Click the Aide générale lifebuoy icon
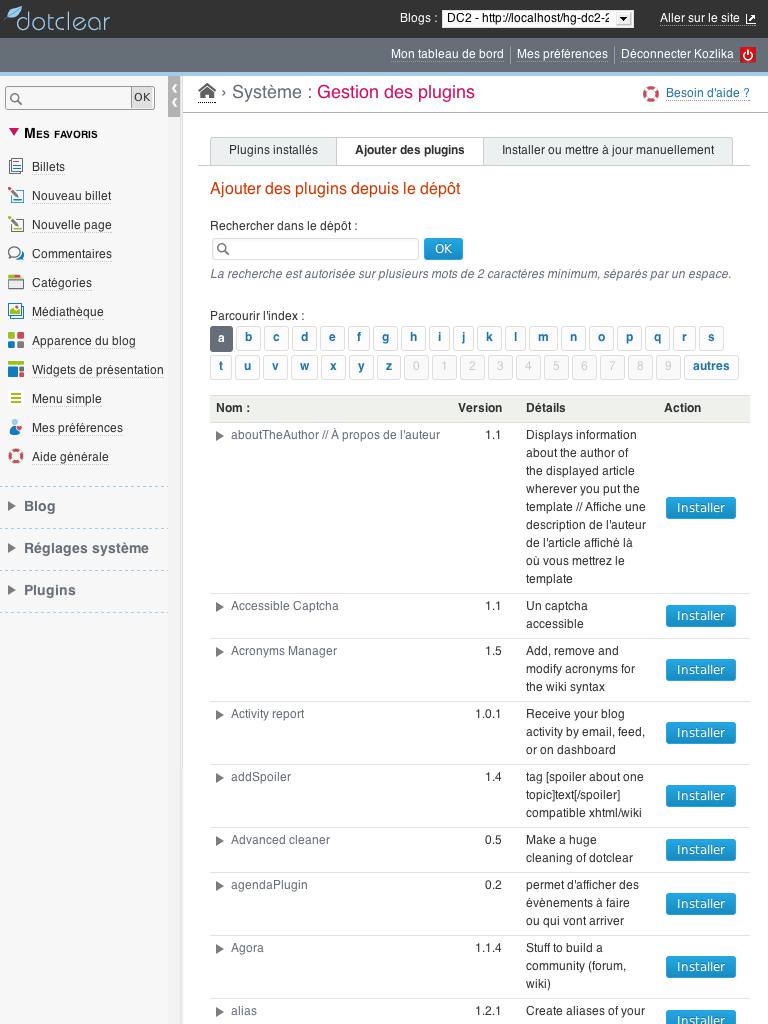Viewport: 768px width, 1024px height. 16,456
